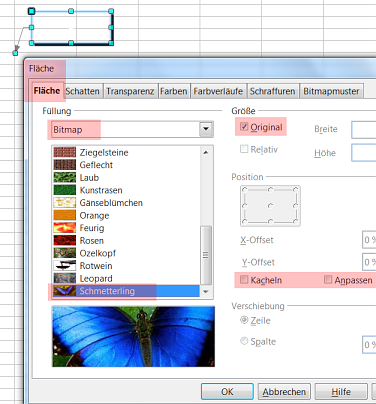
Task: Click scroll-down arrow of bitmap list
Action: [206, 291]
